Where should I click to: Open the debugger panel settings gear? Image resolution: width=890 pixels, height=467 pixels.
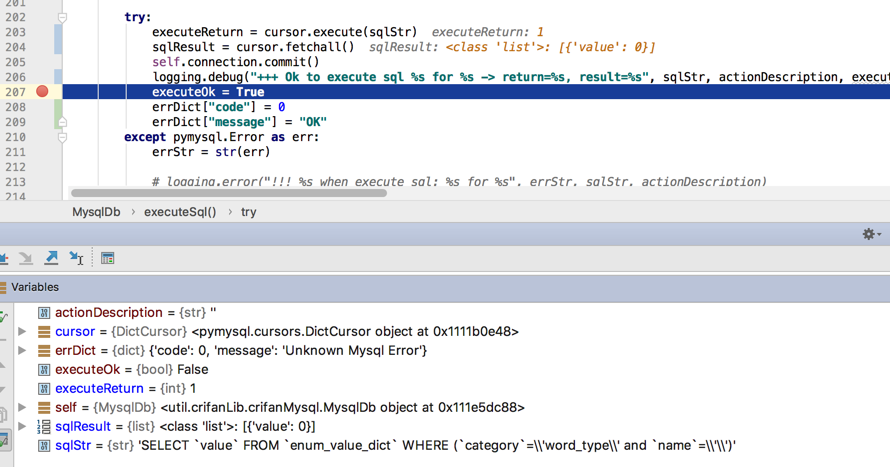[869, 234]
